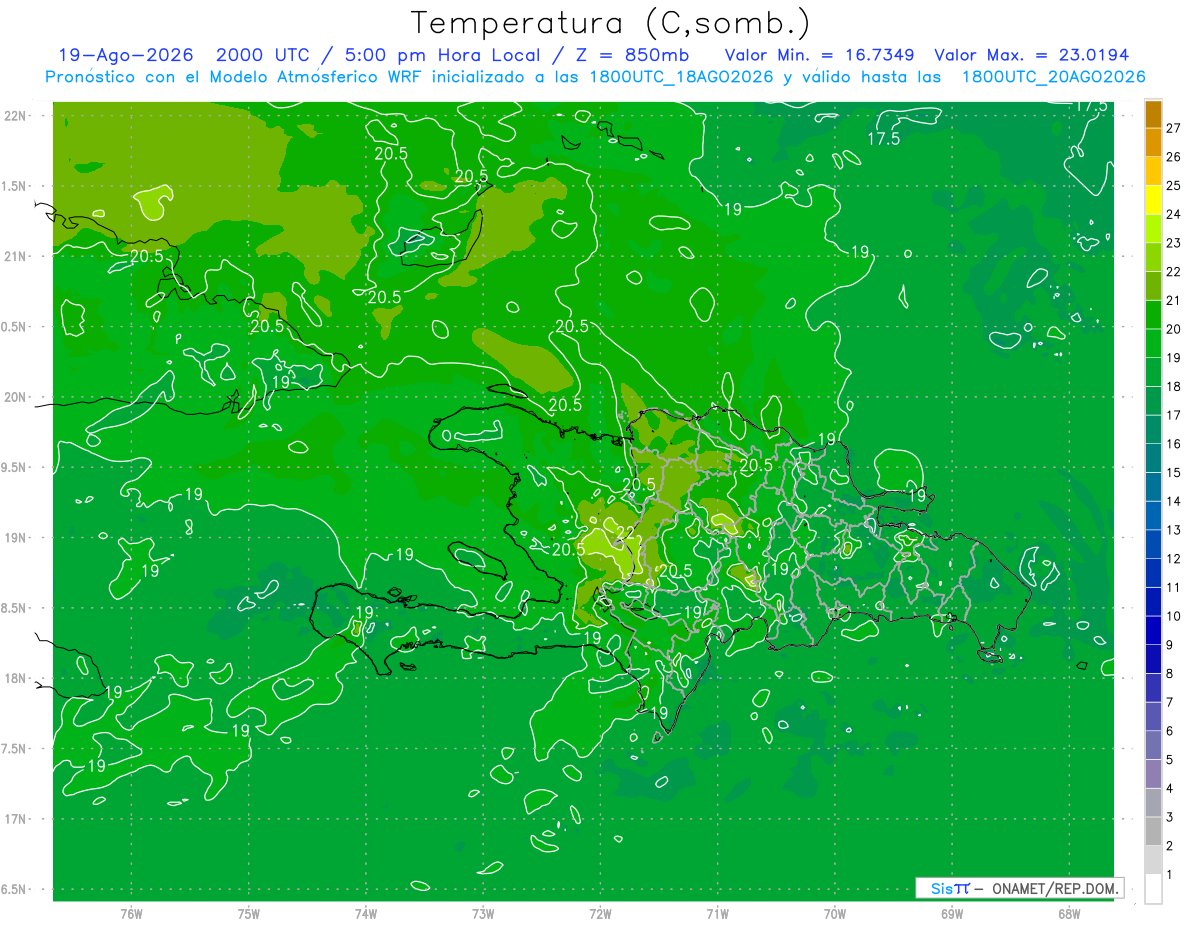
Task: Click the amber swatch between legend 25 and 26
Action: point(1153,171)
